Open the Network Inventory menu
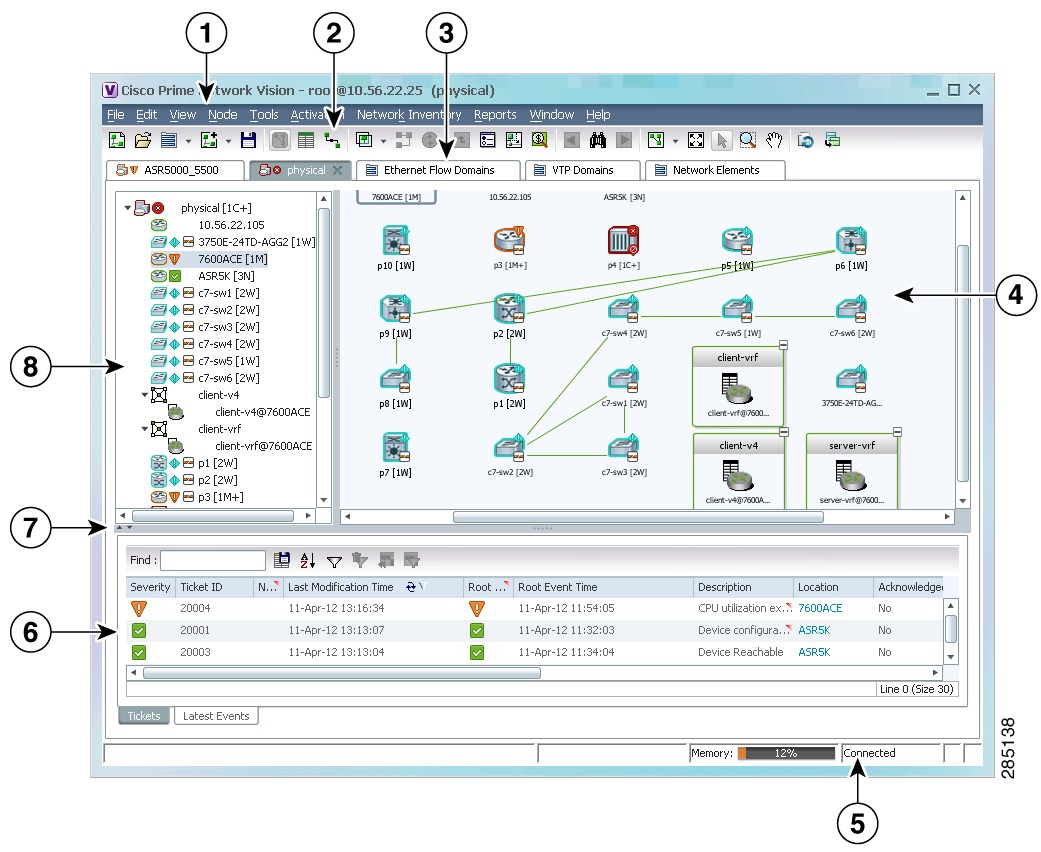Screen dimensions: 1041x852 [408, 115]
